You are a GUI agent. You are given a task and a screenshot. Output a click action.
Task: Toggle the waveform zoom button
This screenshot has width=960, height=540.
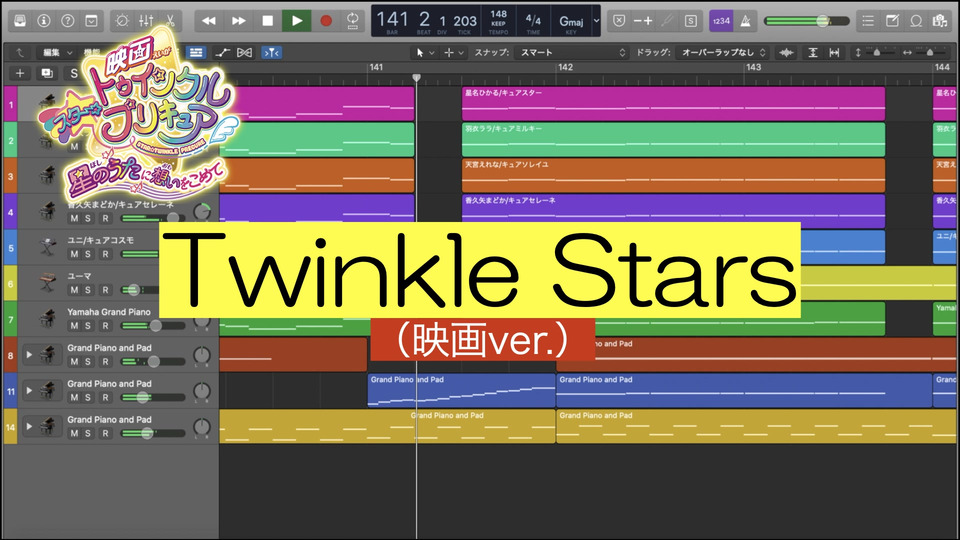pos(787,53)
